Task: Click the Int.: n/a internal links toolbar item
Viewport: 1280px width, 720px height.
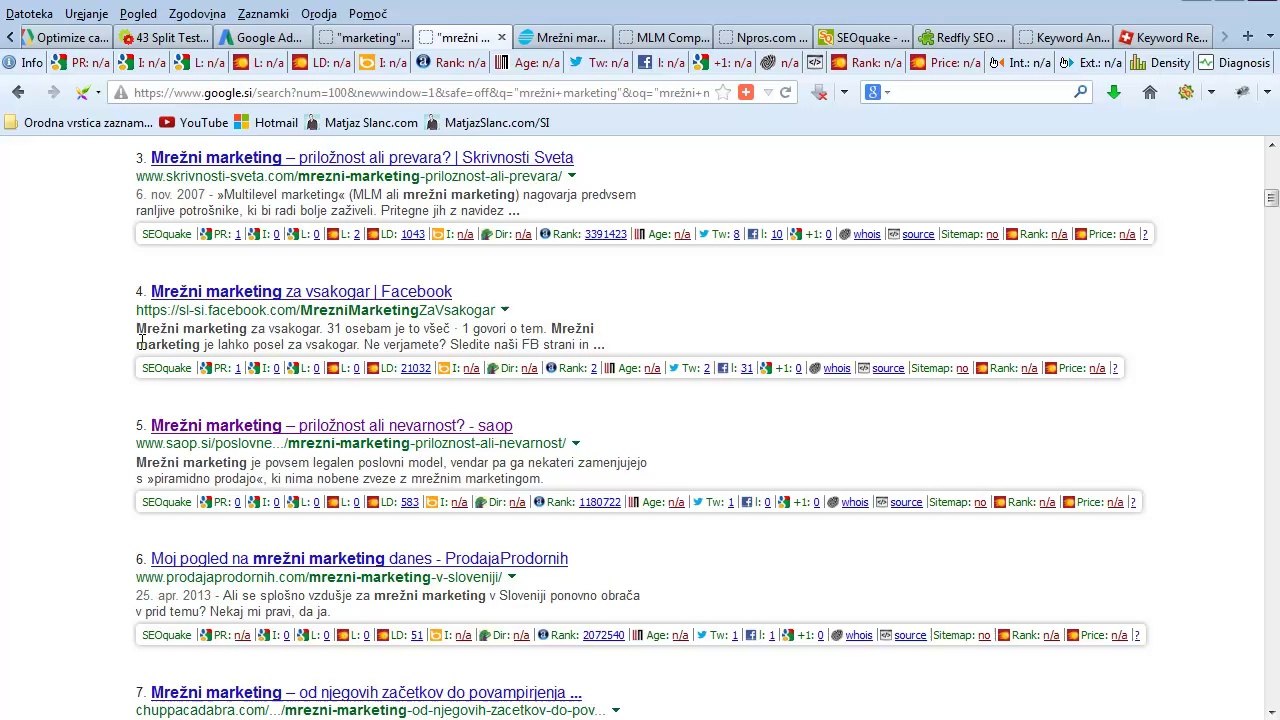Action: click(x=1020, y=62)
